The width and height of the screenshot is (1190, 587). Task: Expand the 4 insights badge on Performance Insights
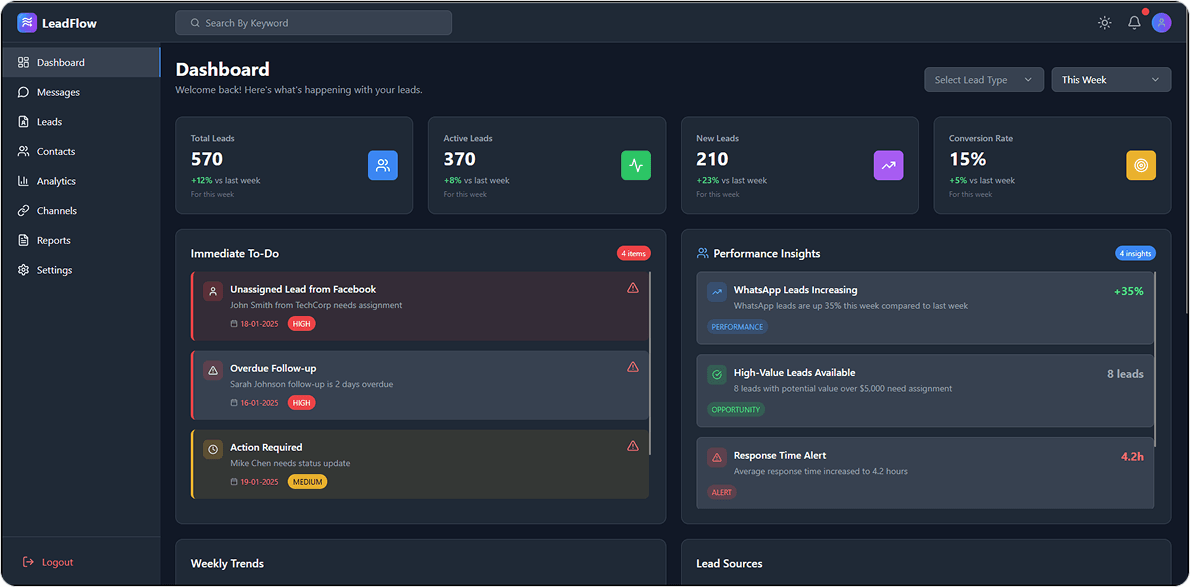(x=1135, y=253)
